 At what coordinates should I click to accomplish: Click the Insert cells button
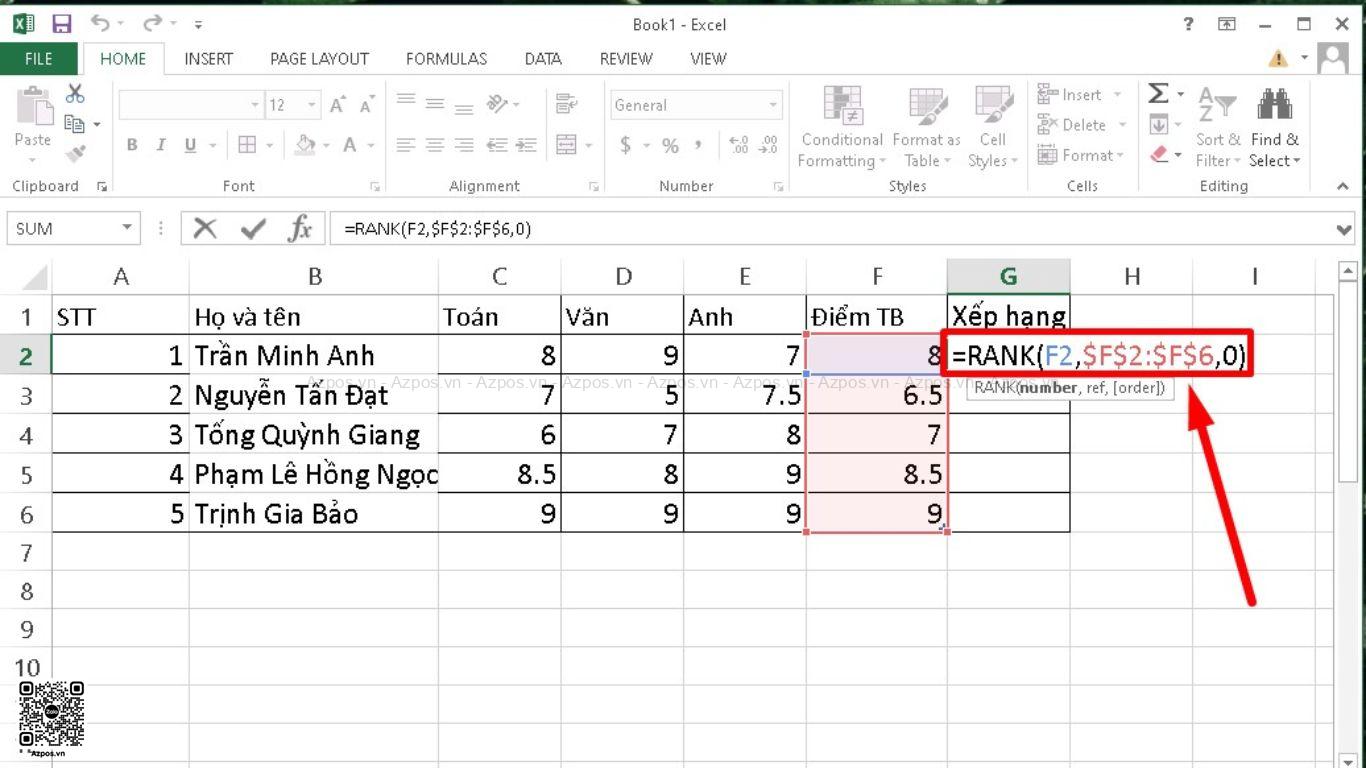pos(1080,95)
